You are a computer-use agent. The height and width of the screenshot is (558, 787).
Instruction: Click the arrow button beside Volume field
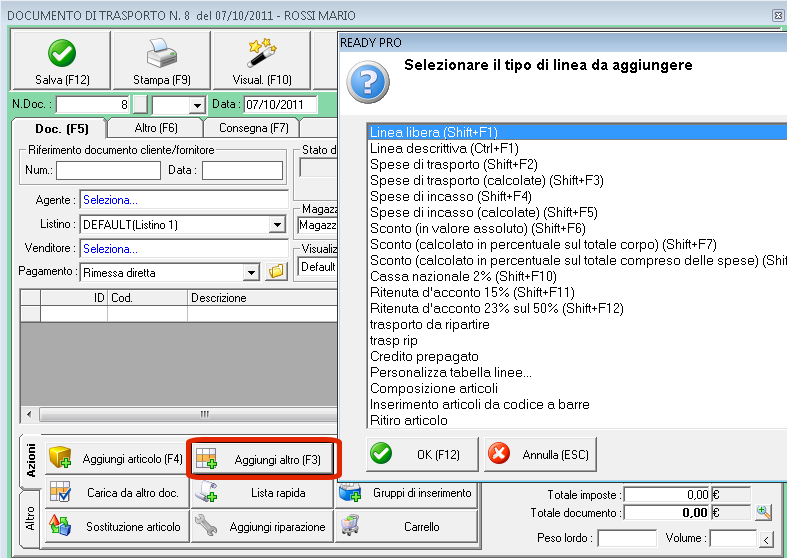click(765, 540)
